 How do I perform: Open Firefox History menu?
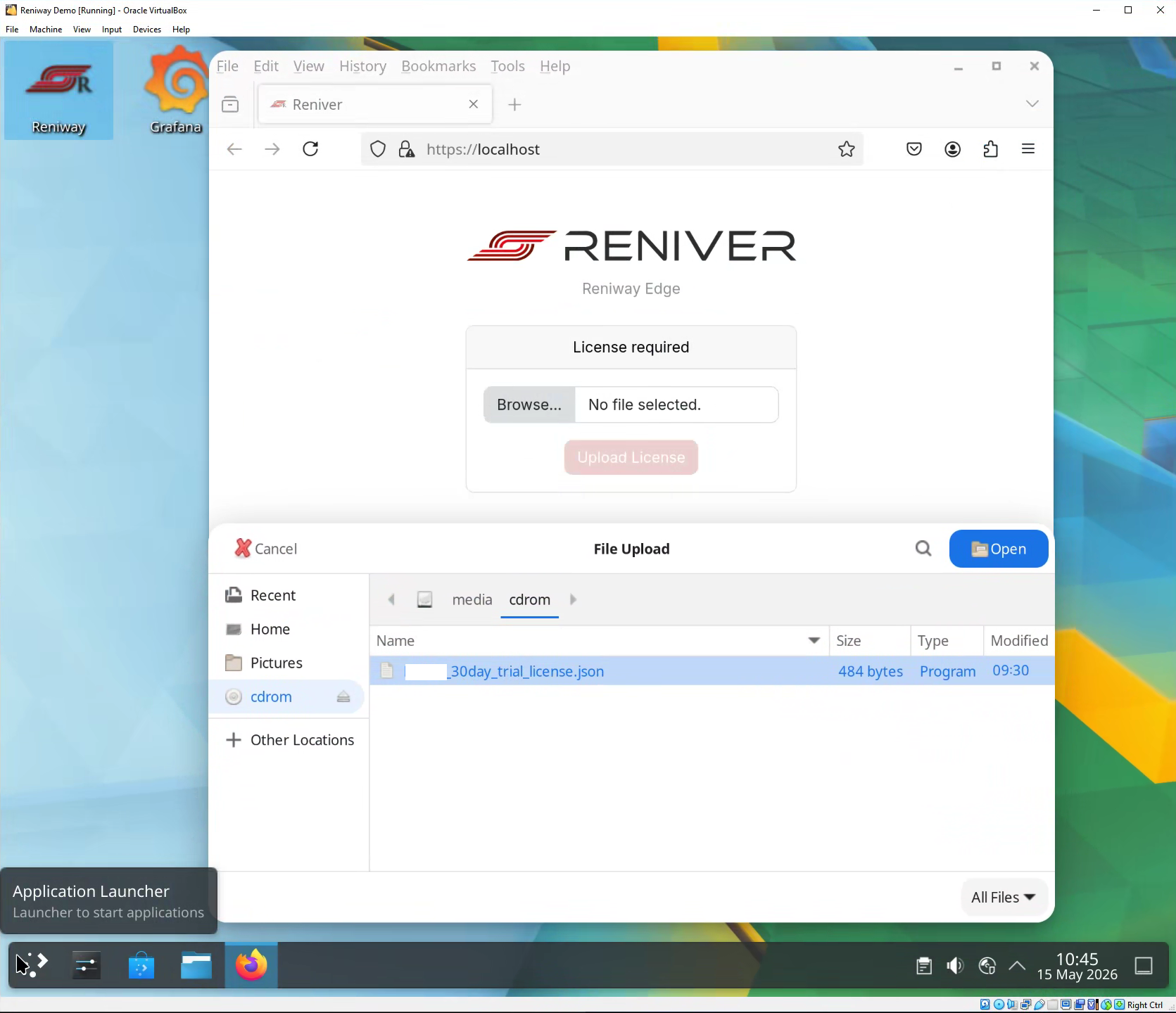click(362, 66)
